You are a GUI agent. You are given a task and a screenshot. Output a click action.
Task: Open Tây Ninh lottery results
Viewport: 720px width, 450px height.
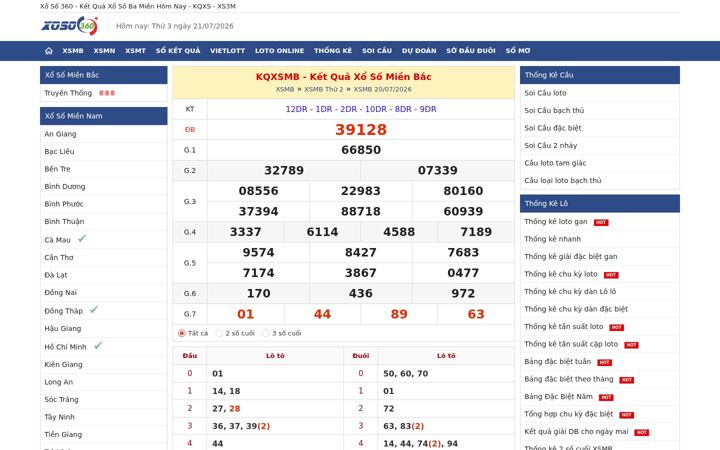[59, 417]
